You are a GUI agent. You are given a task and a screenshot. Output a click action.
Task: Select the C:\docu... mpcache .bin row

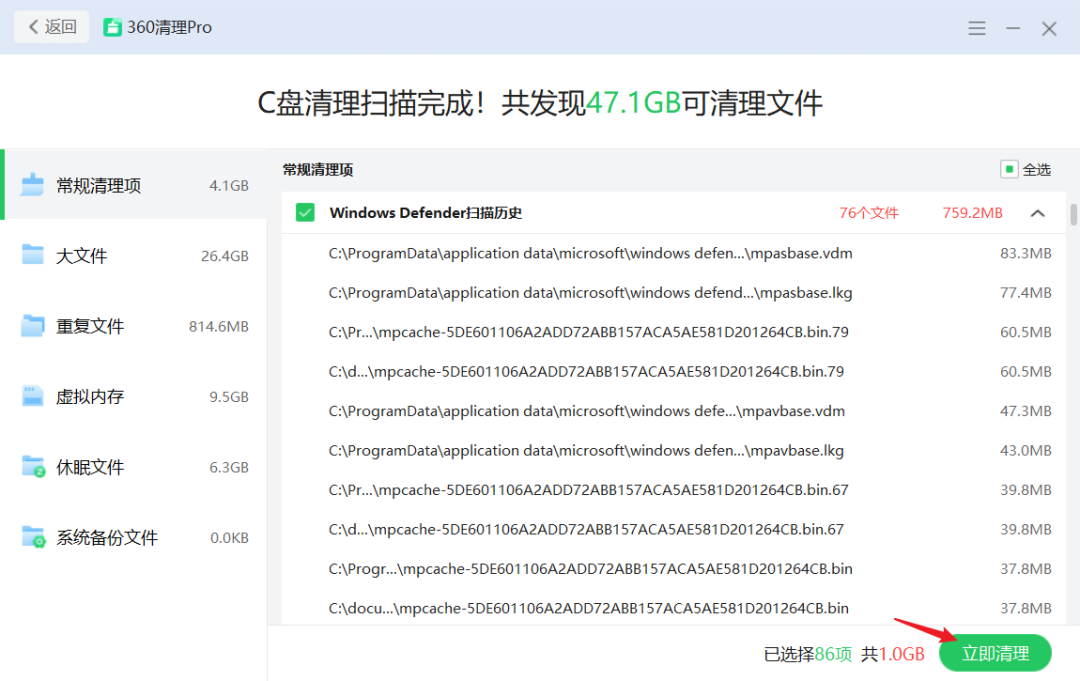pos(674,609)
